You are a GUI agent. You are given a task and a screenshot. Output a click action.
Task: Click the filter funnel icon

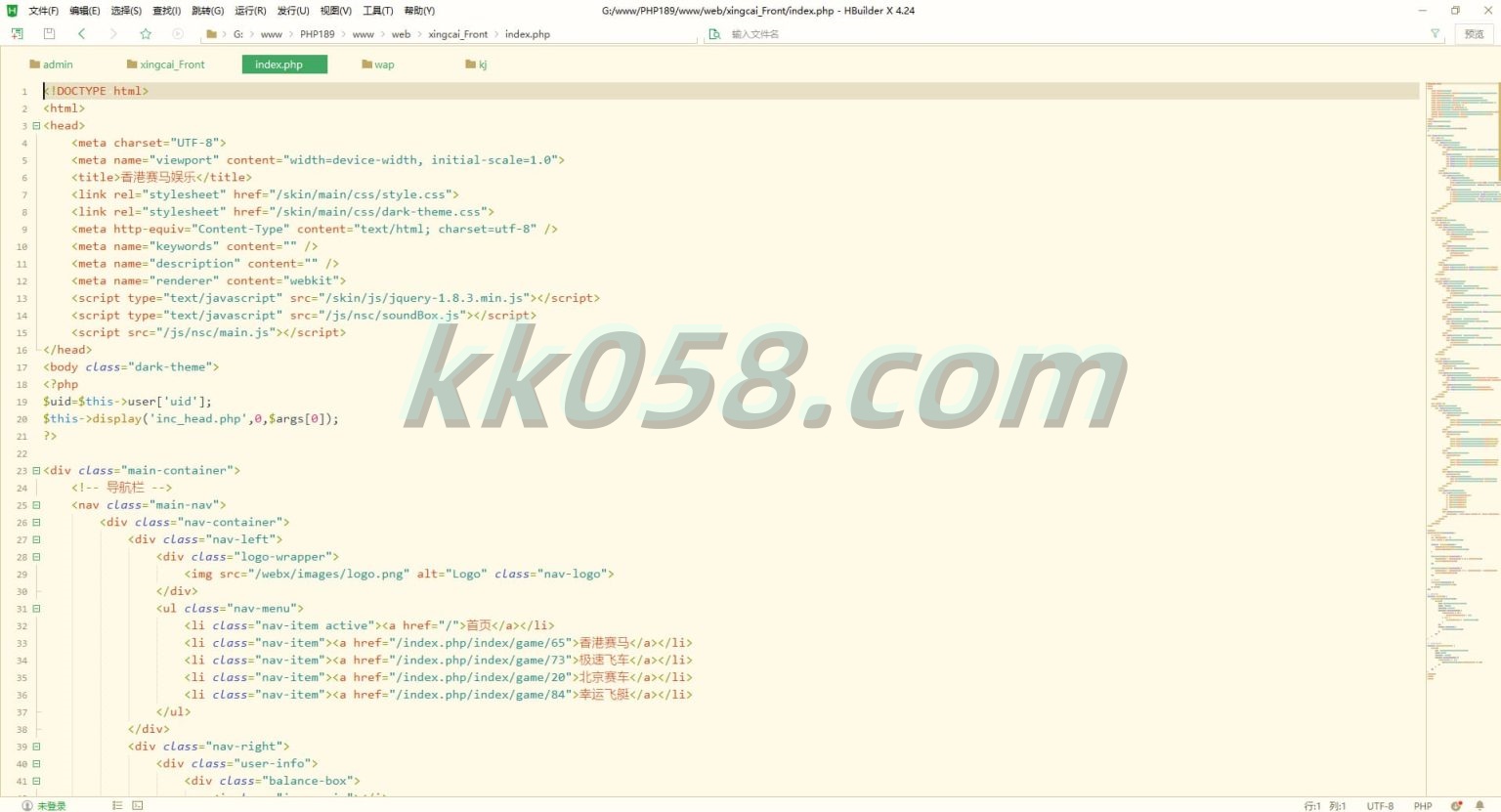point(1436,34)
